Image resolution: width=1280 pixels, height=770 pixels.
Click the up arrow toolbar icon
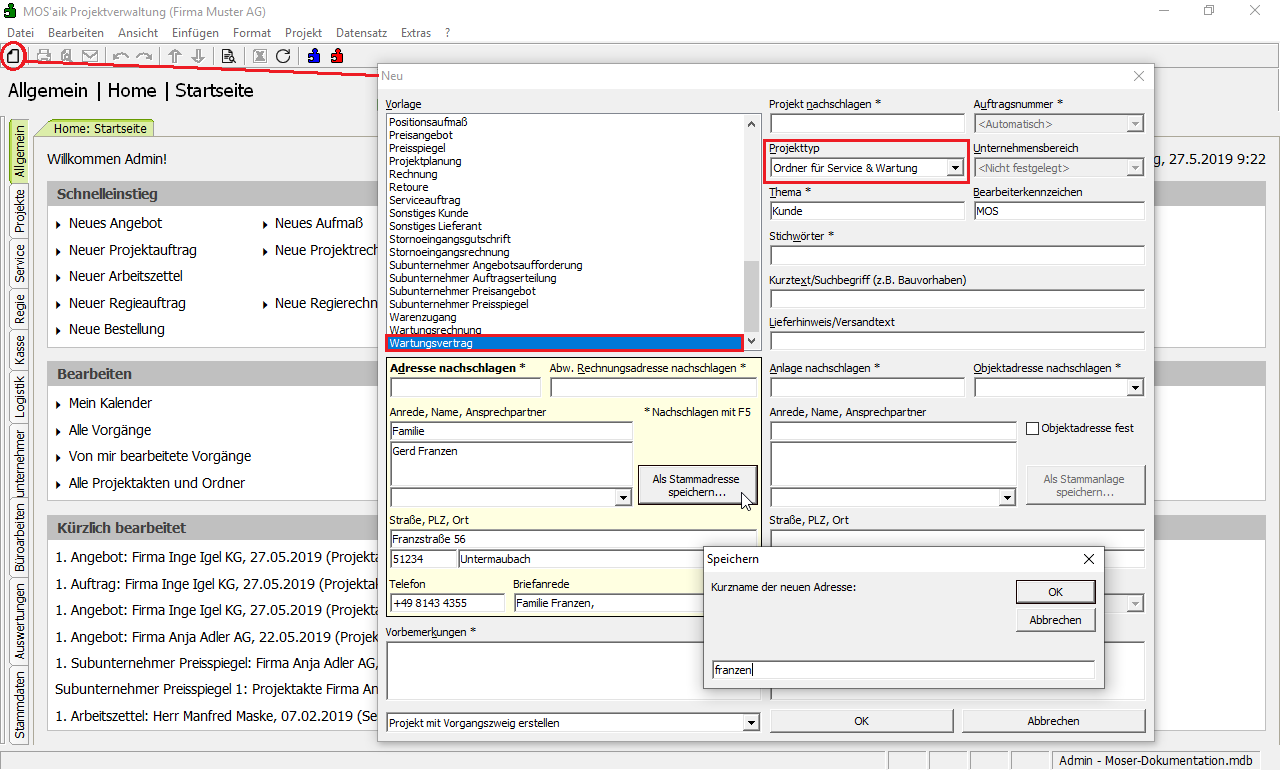[x=174, y=56]
